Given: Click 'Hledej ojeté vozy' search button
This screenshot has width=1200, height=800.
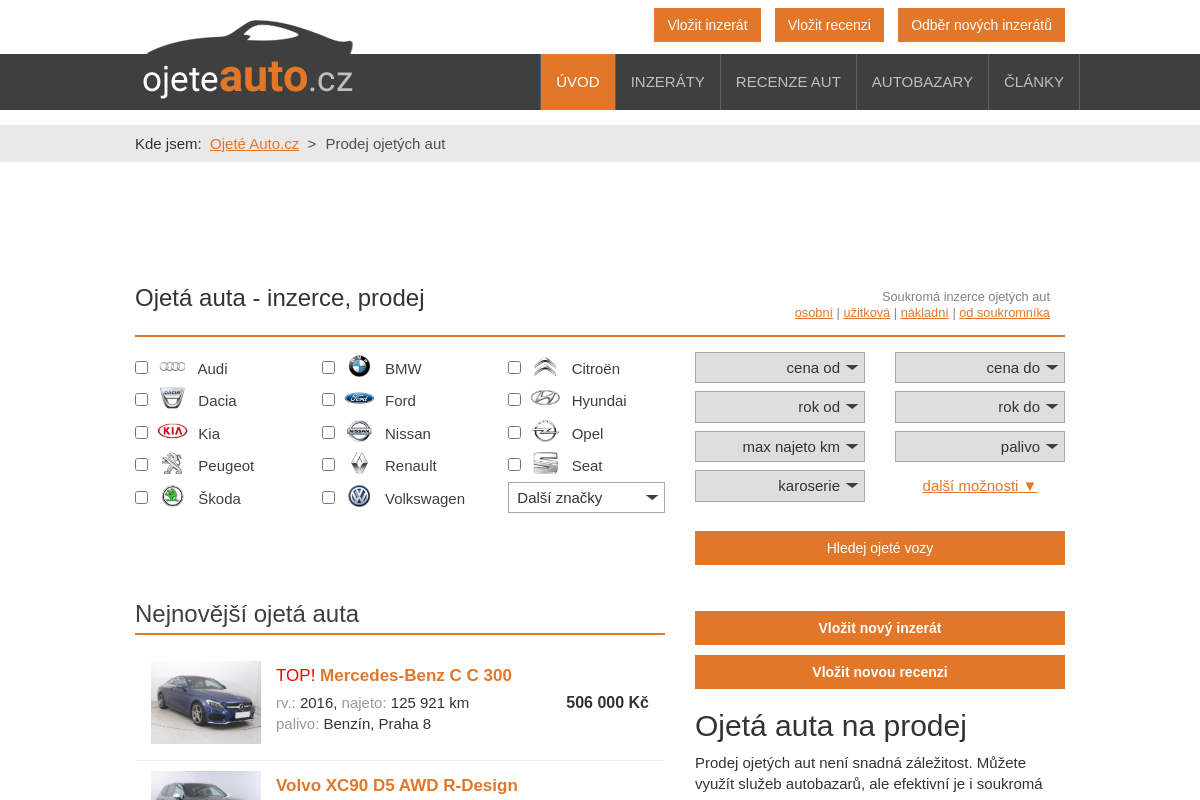Looking at the screenshot, I should 880,548.
